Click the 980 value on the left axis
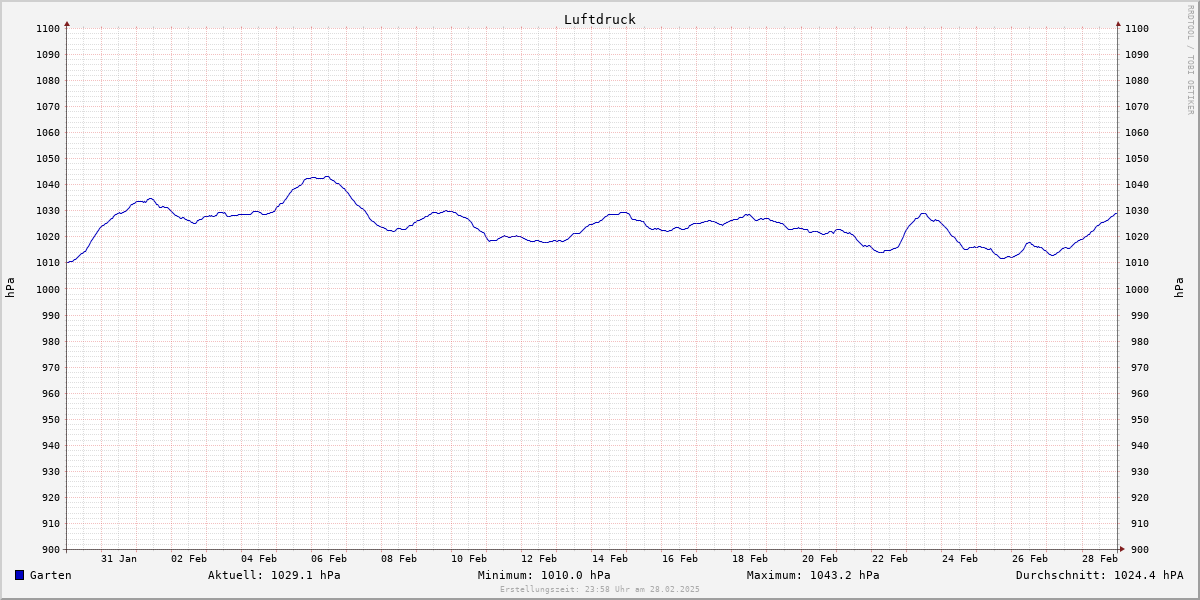This screenshot has width=1200, height=600. click(51, 341)
